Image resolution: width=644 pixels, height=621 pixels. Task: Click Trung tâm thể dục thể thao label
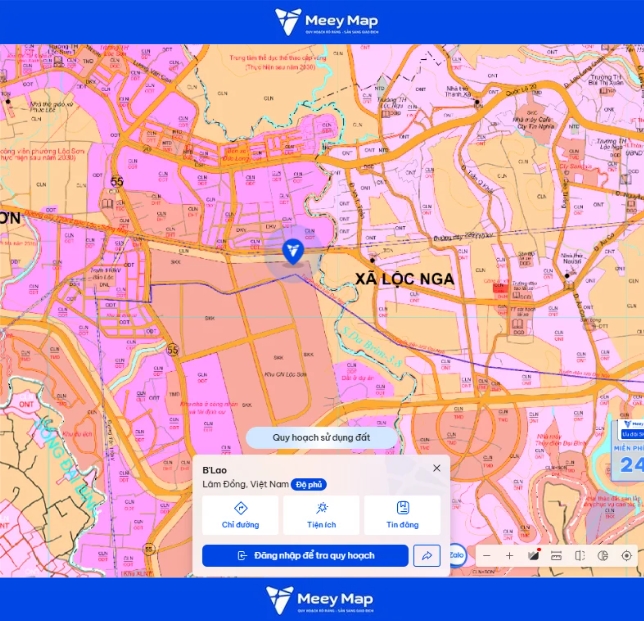tap(278, 62)
